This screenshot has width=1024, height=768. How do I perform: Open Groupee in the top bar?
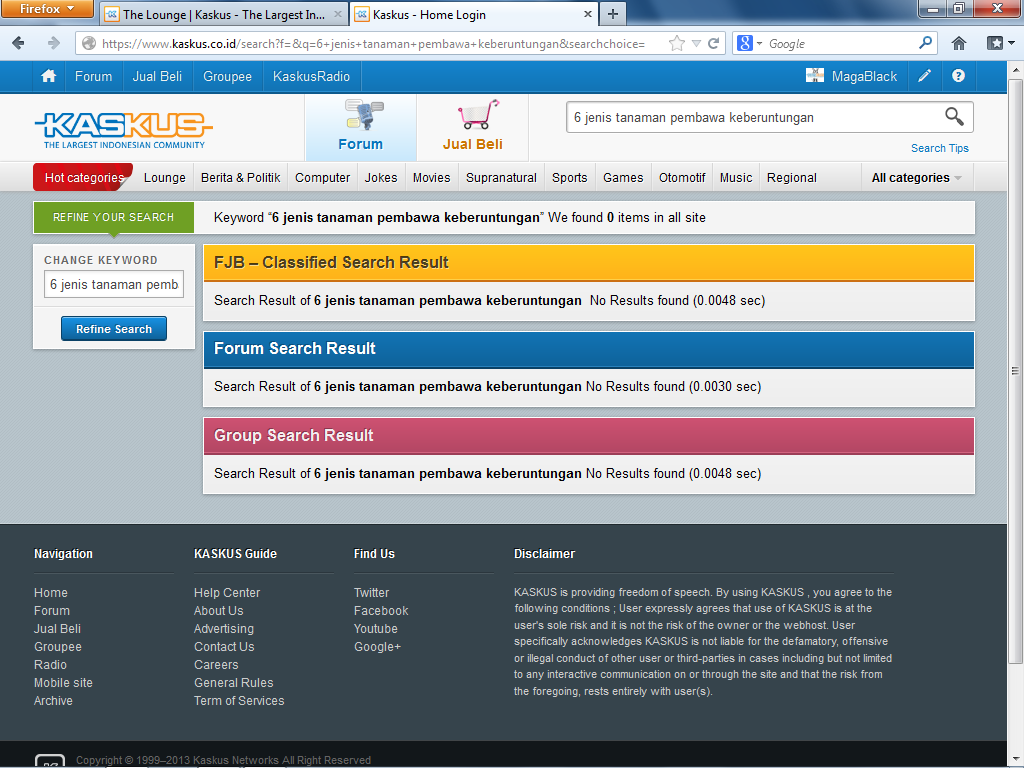point(227,76)
